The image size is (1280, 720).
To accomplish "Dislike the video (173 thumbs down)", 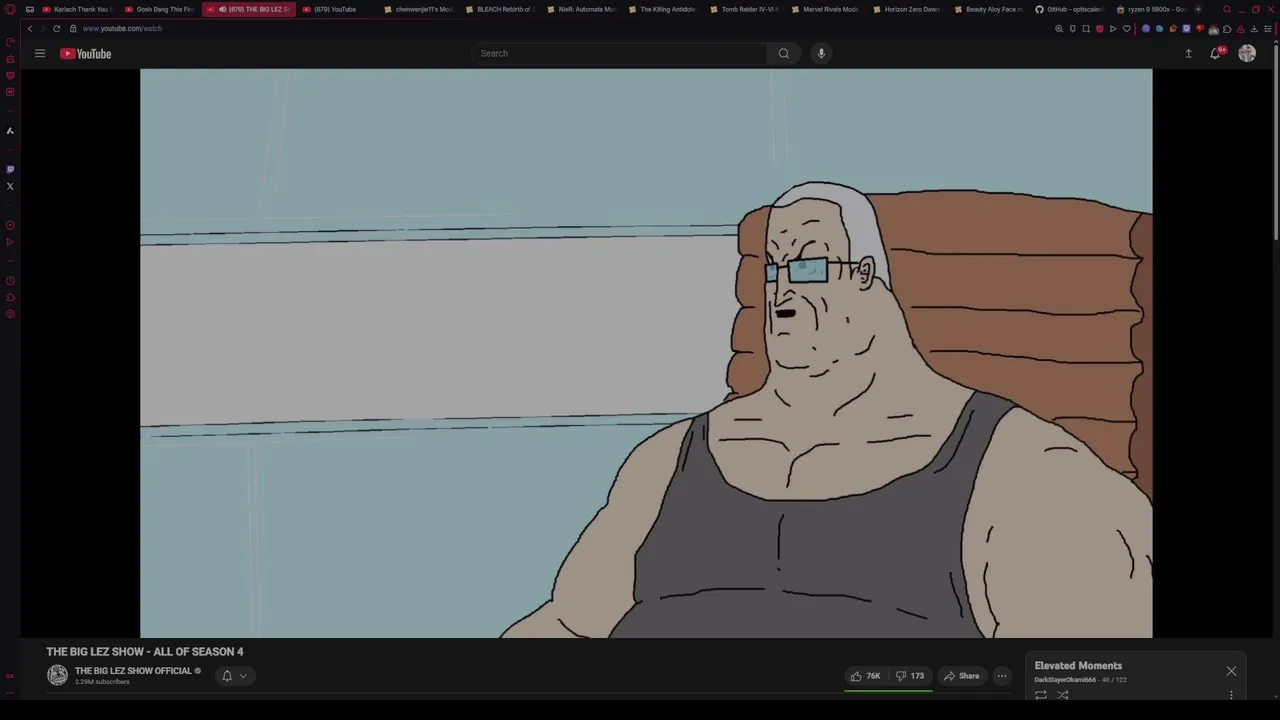I will 909,676.
